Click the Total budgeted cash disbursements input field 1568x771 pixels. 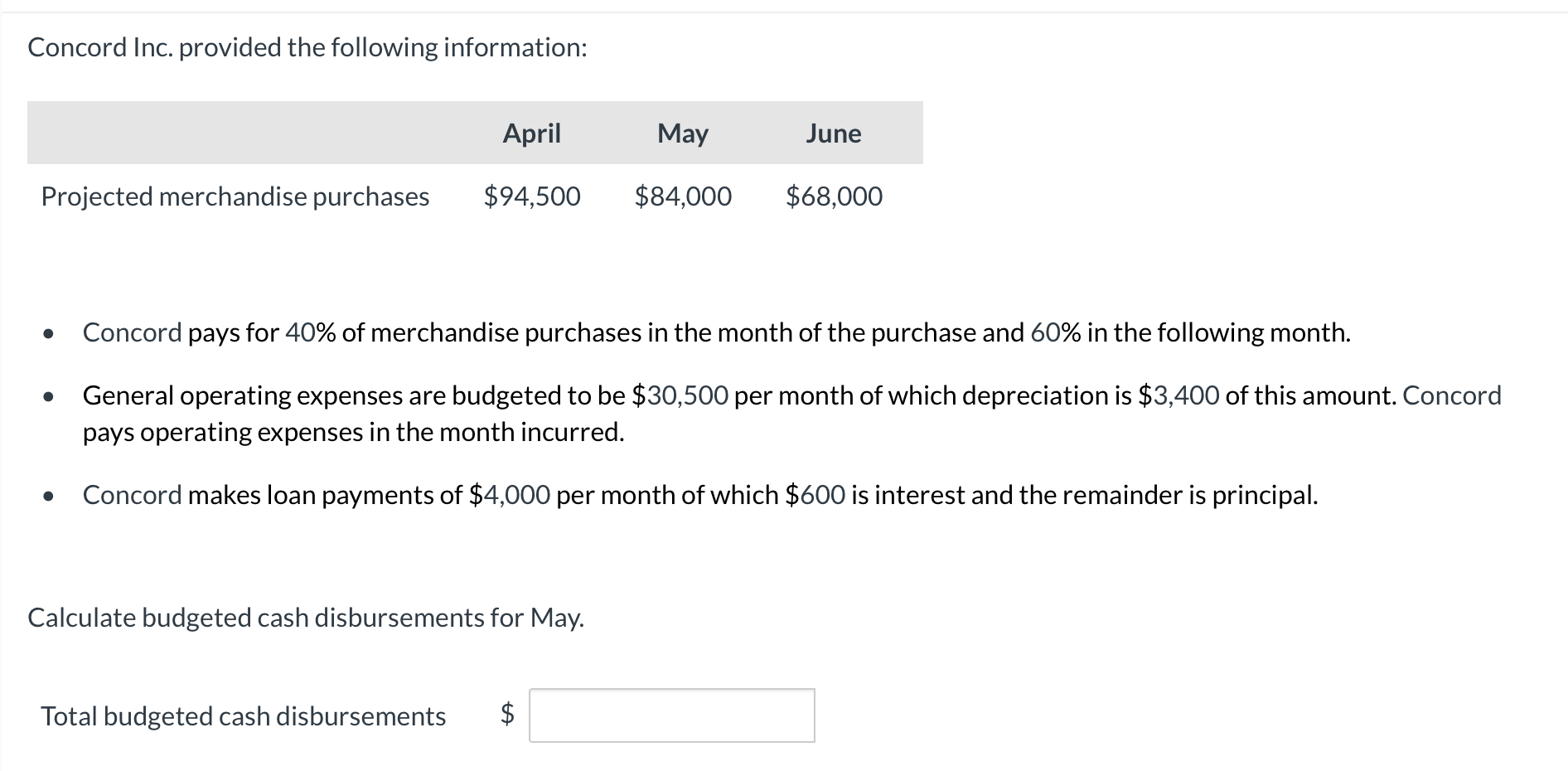click(672, 715)
